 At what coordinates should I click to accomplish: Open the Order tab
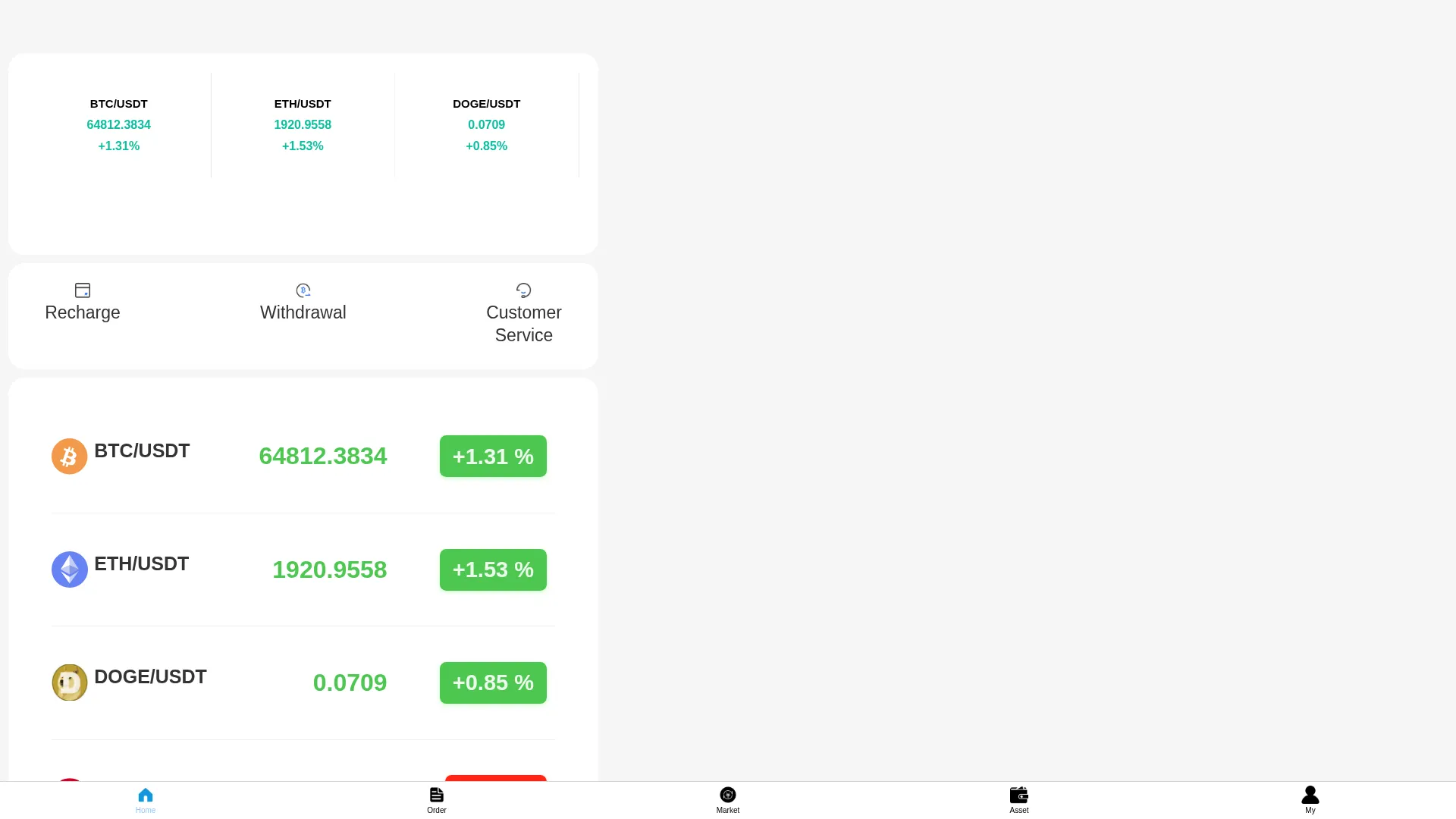tap(437, 800)
